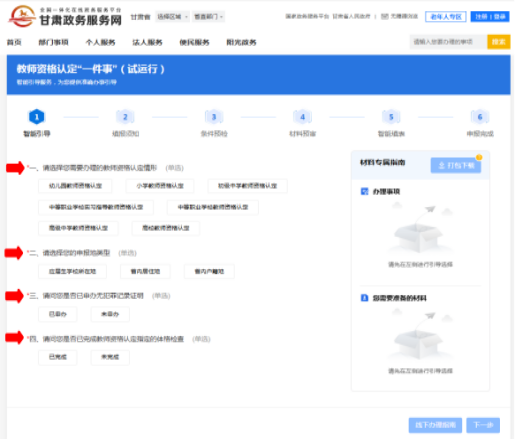Select 省内居住地 as application location

pyautogui.click(x=145, y=271)
